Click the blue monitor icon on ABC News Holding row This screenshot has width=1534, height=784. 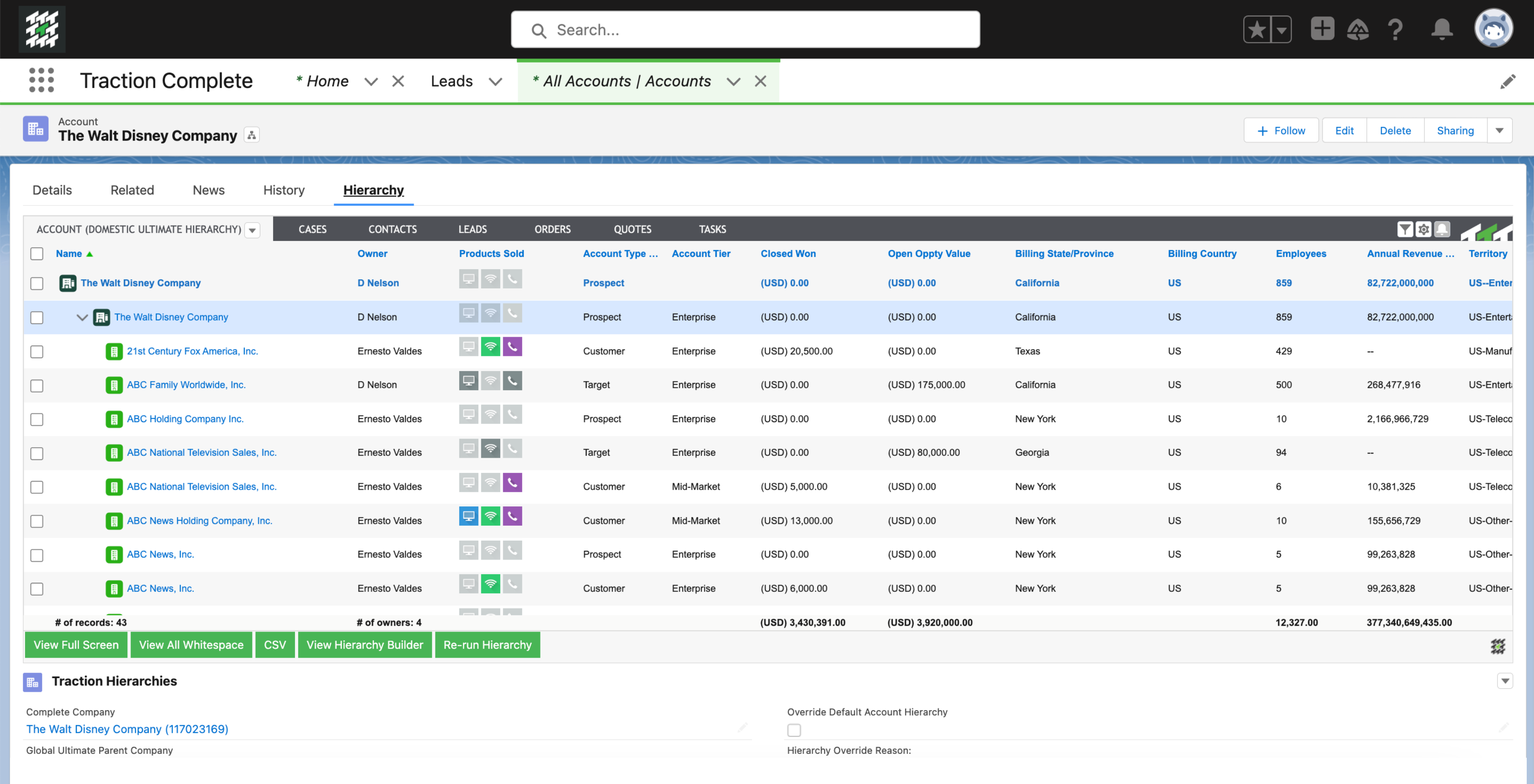(469, 516)
